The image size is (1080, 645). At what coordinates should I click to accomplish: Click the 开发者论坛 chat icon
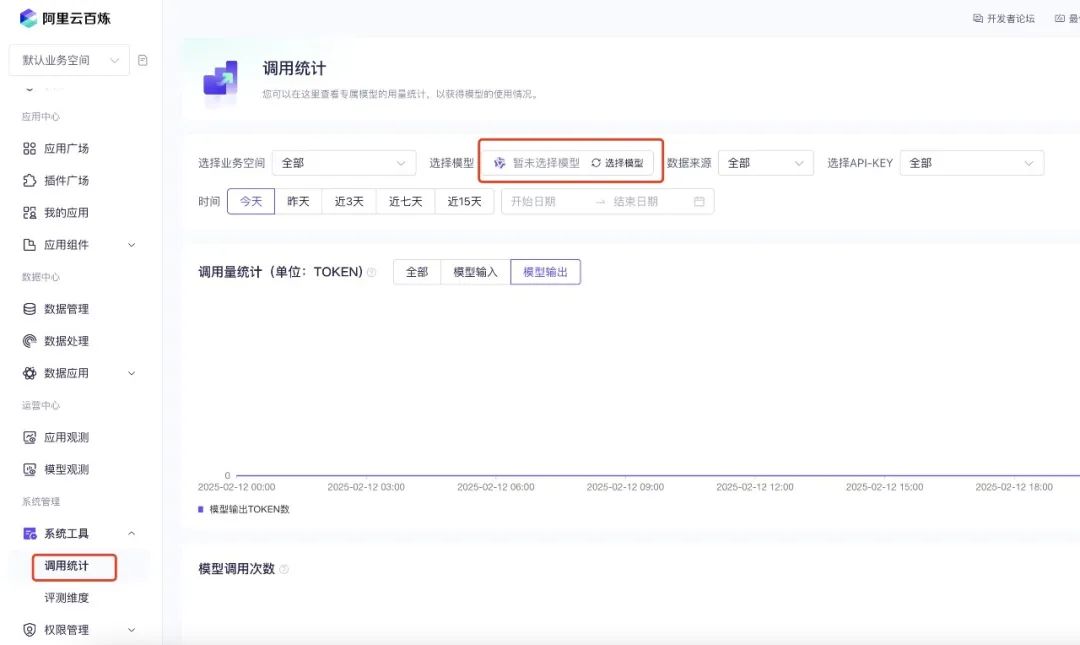[977, 19]
